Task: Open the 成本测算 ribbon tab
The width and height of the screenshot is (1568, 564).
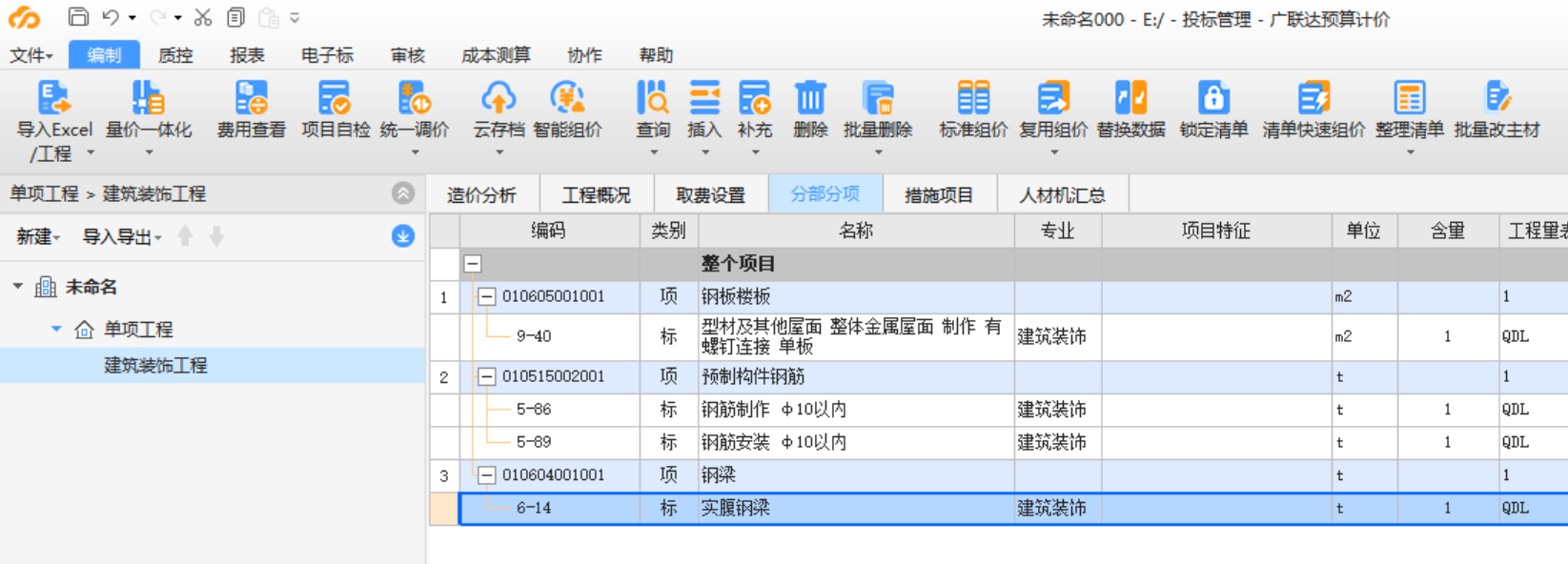Action: click(x=496, y=55)
